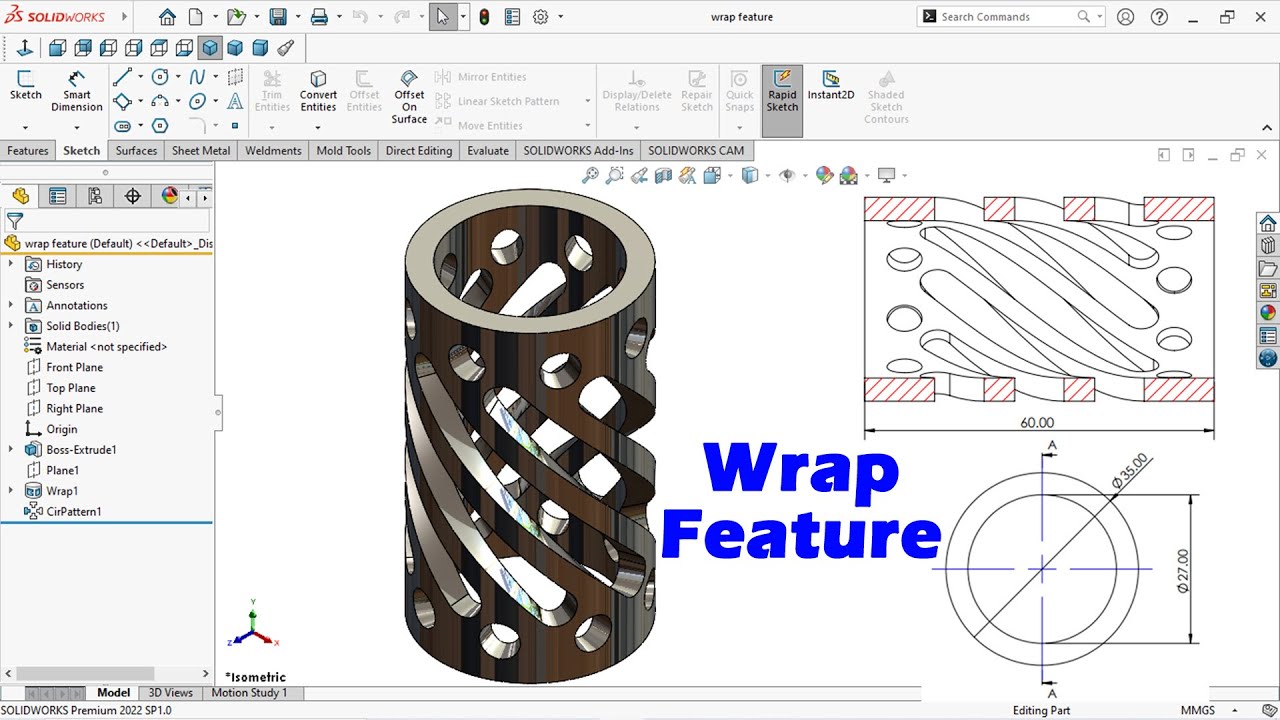Save the document with the floppy icon

[x=278, y=17]
